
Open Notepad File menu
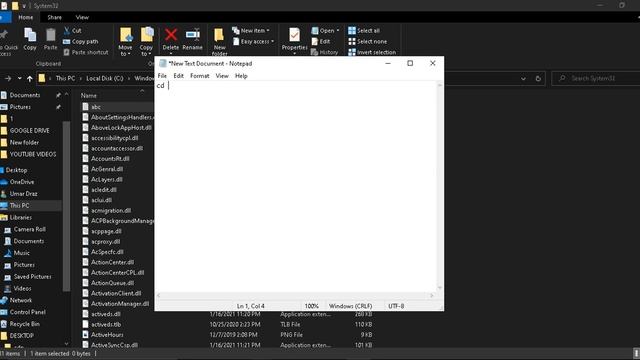point(162,76)
